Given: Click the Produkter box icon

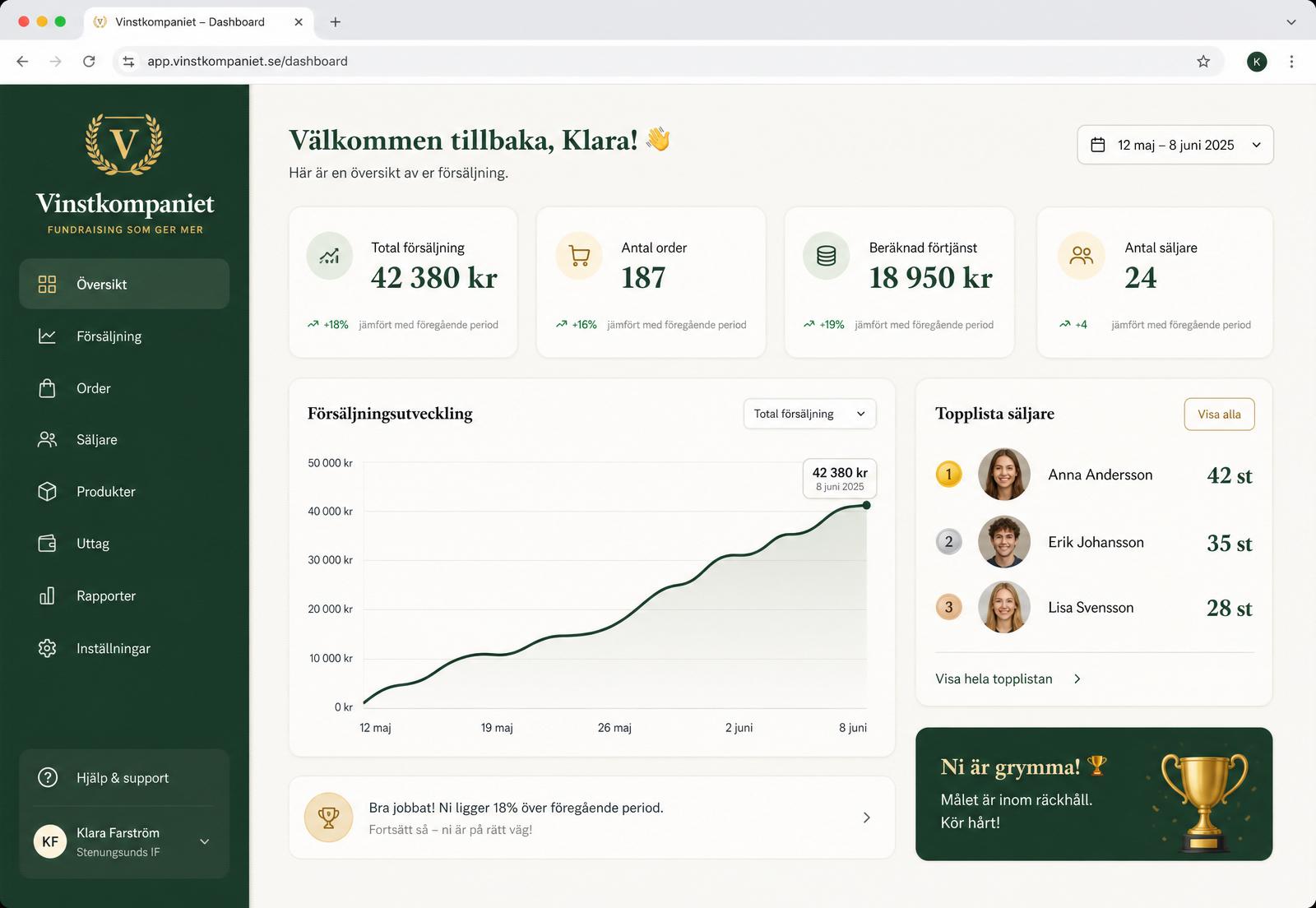Looking at the screenshot, I should click(47, 492).
